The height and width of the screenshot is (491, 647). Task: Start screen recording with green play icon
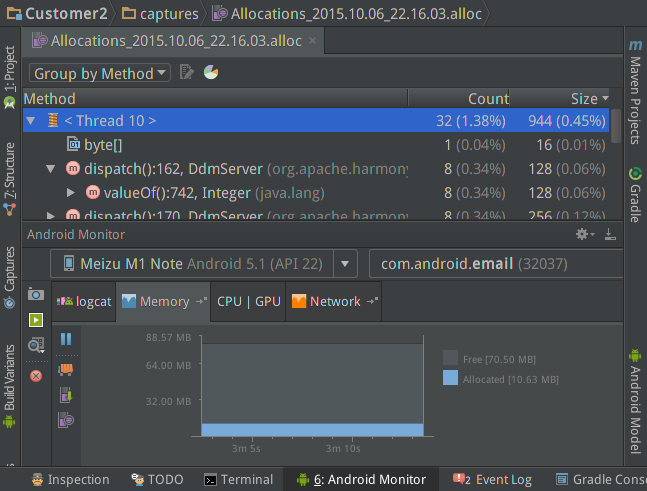36,320
